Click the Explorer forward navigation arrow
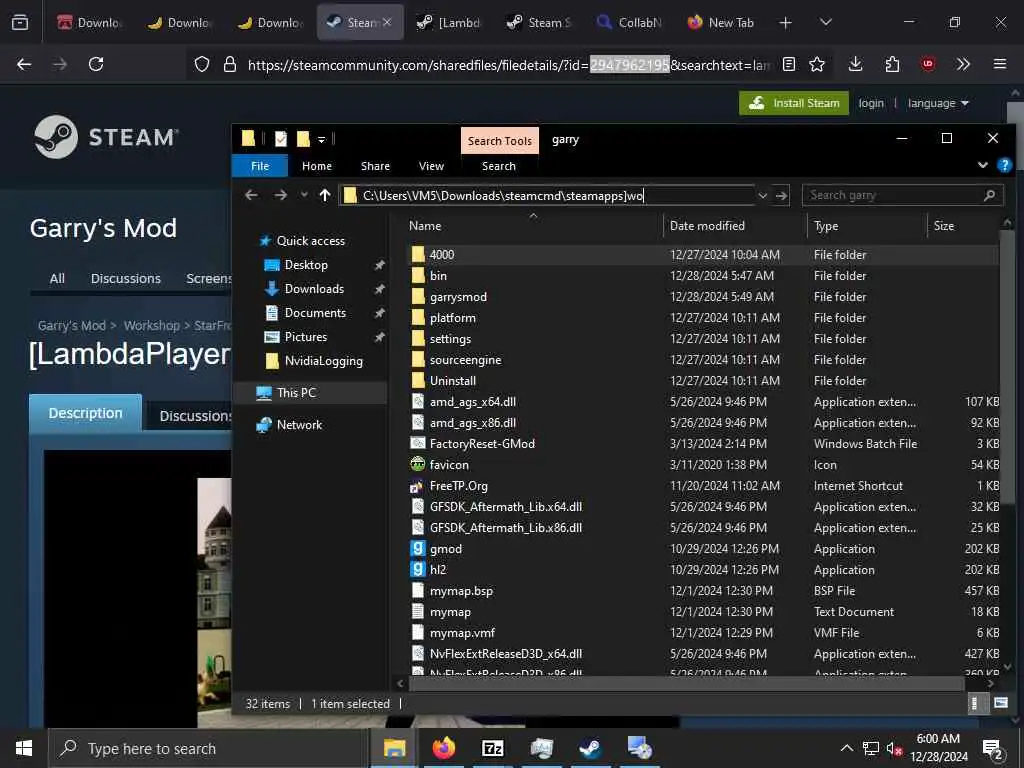This screenshot has height=768, width=1024. click(280, 195)
